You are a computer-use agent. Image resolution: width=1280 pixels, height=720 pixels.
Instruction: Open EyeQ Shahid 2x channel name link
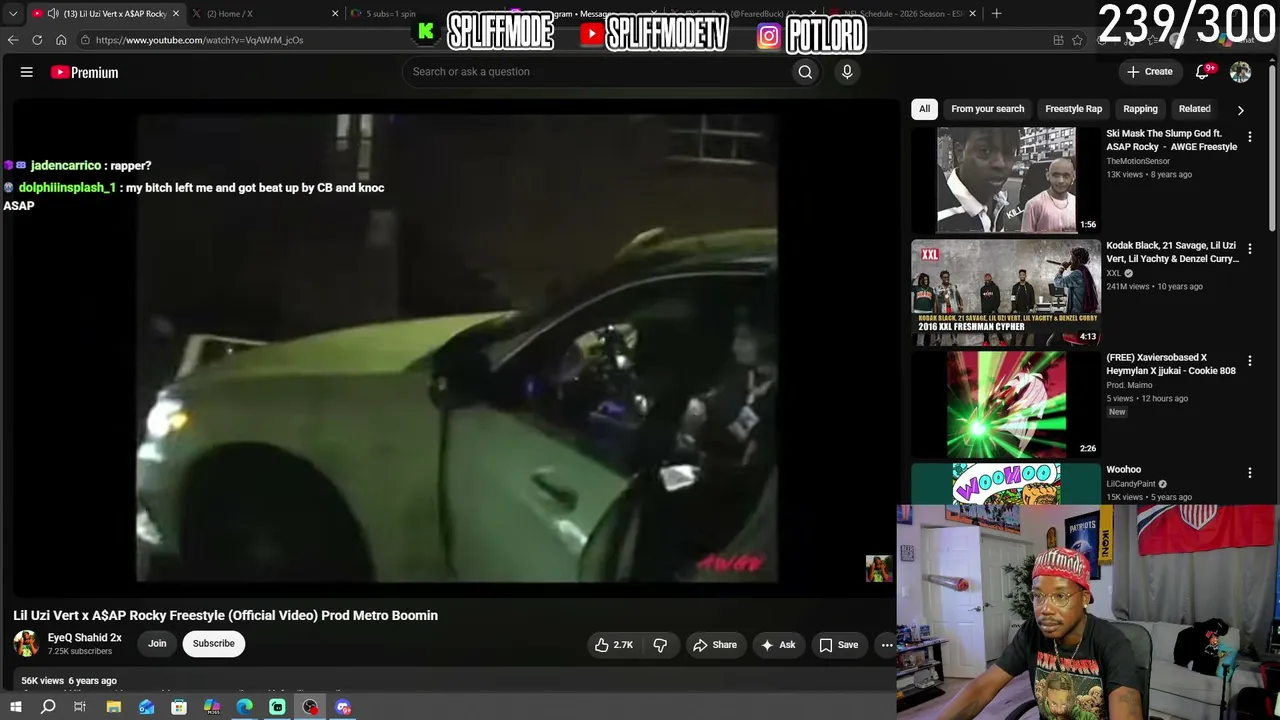[85, 638]
